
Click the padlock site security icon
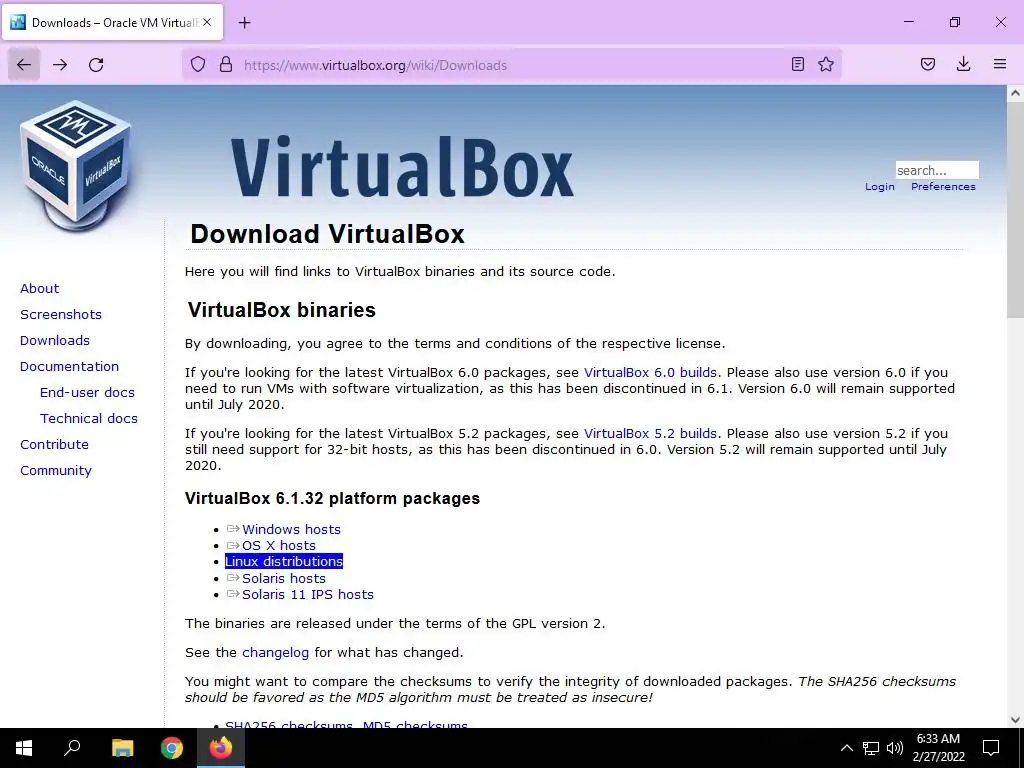point(226,64)
